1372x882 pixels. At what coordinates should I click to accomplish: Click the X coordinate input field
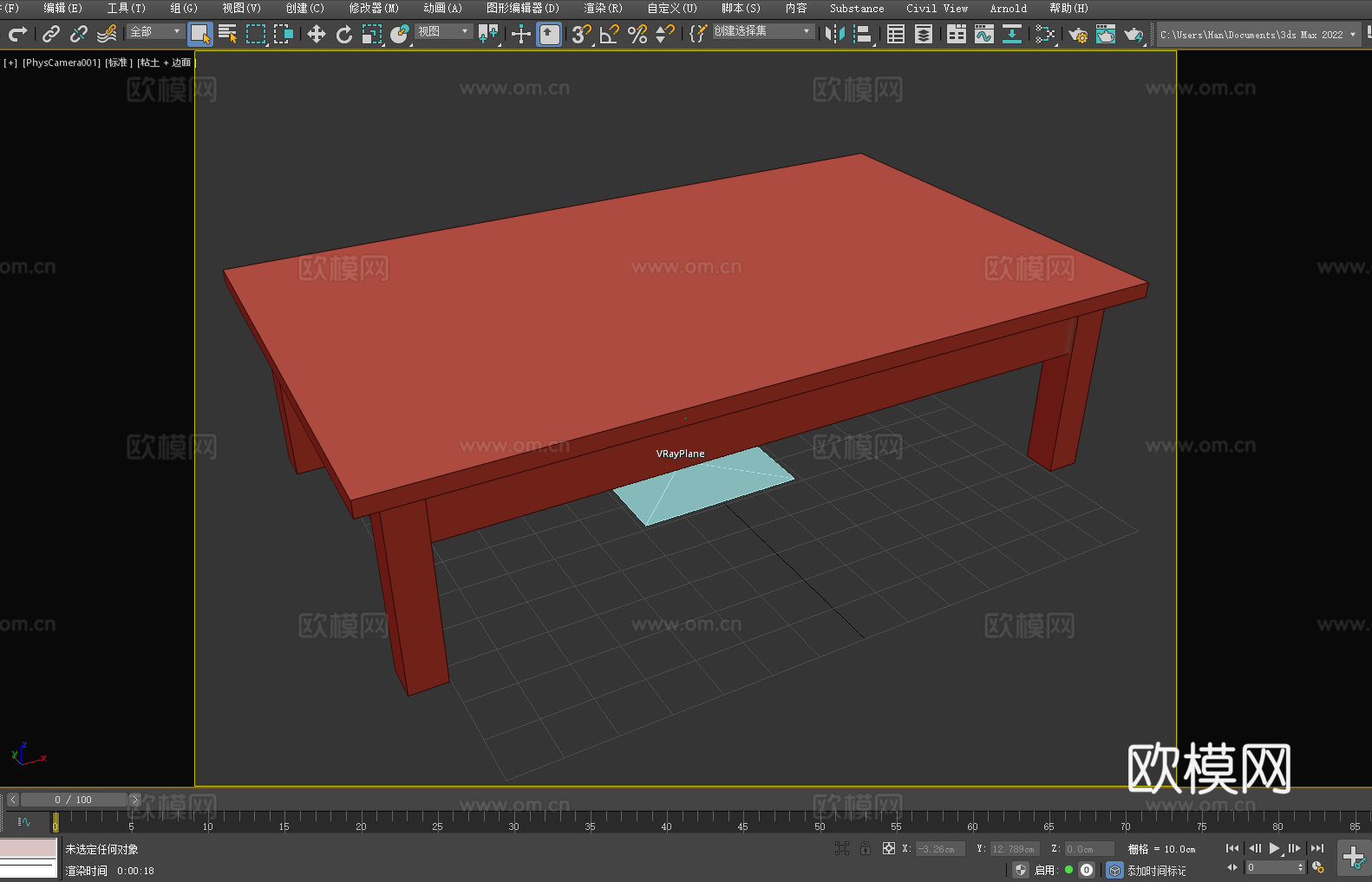pyautogui.click(x=941, y=849)
